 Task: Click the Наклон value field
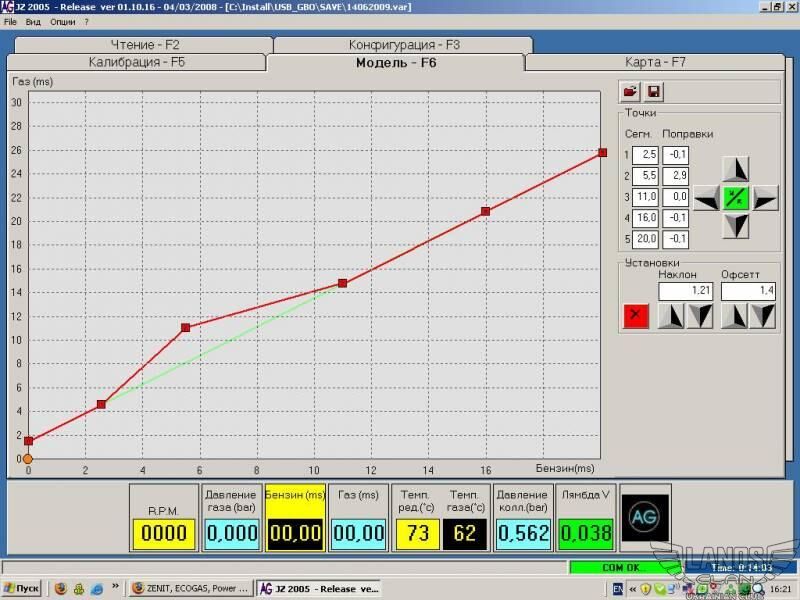point(685,291)
